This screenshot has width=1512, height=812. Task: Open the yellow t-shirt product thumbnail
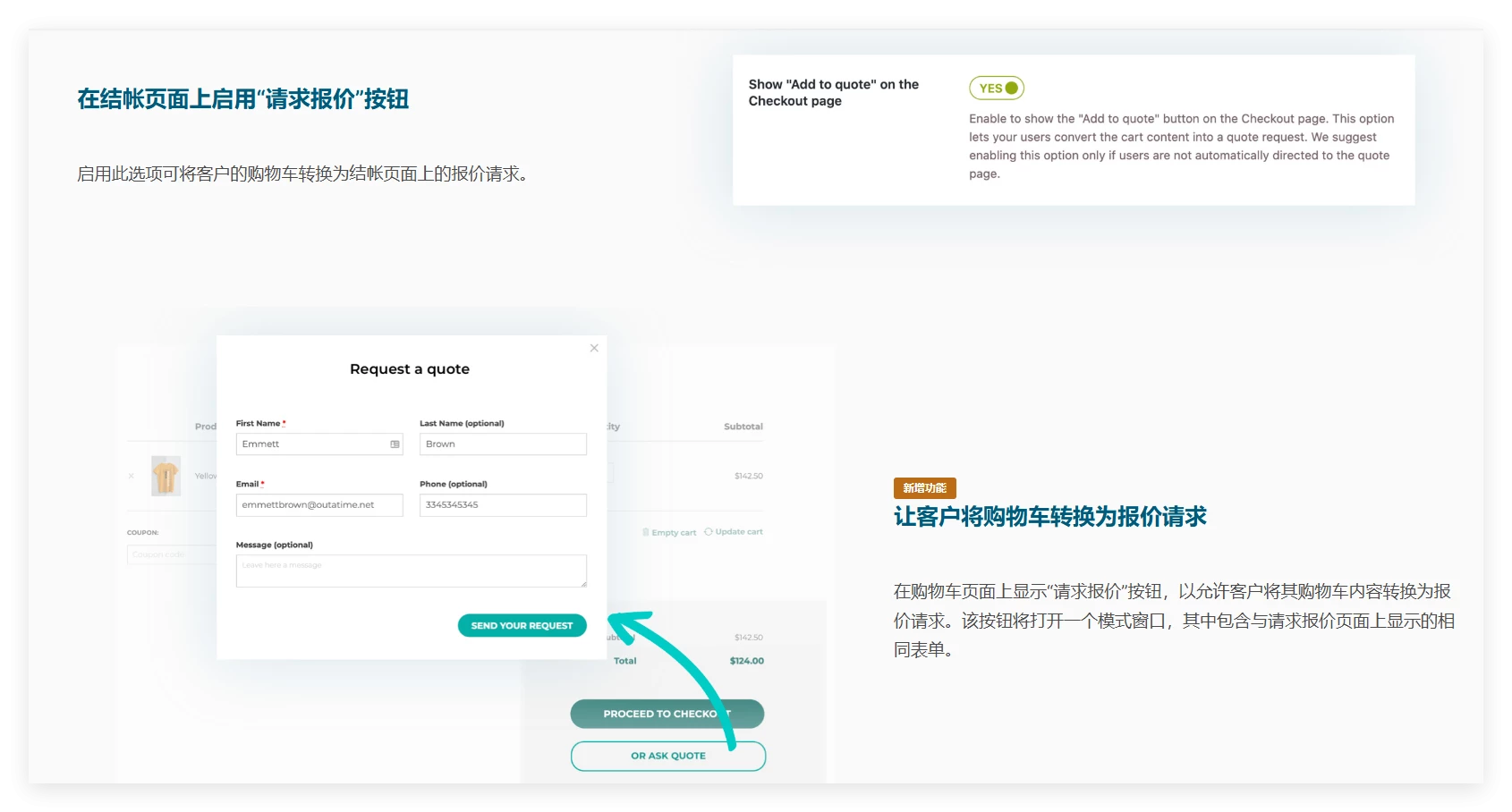point(166,476)
